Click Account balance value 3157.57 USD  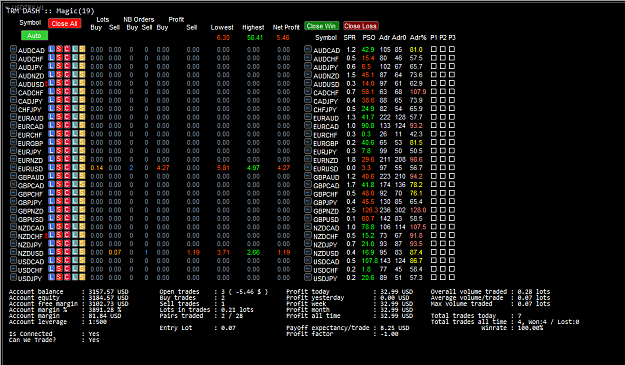[108, 292]
